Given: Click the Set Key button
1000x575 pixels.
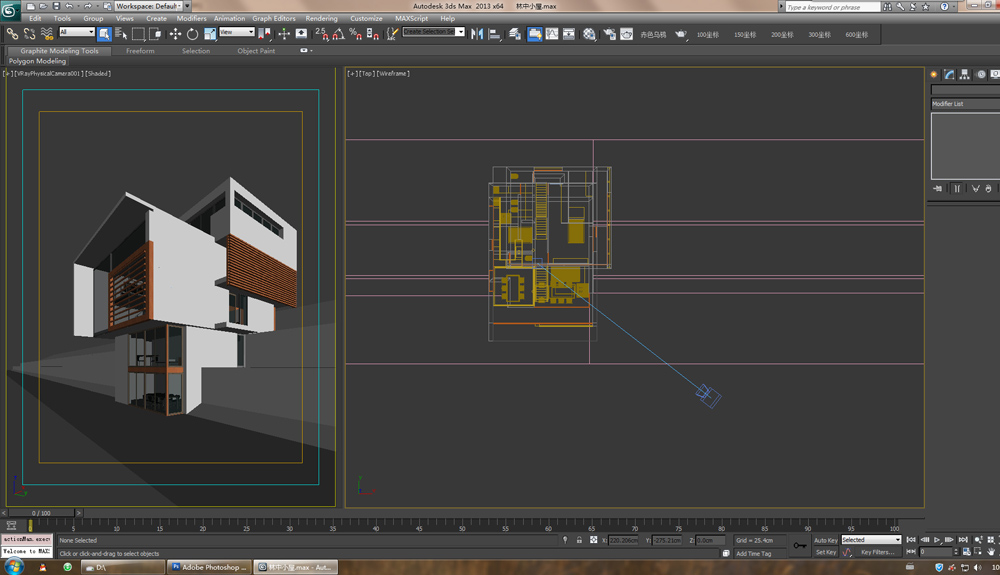Looking at the screenshot, I should click(x=825, y=552).
